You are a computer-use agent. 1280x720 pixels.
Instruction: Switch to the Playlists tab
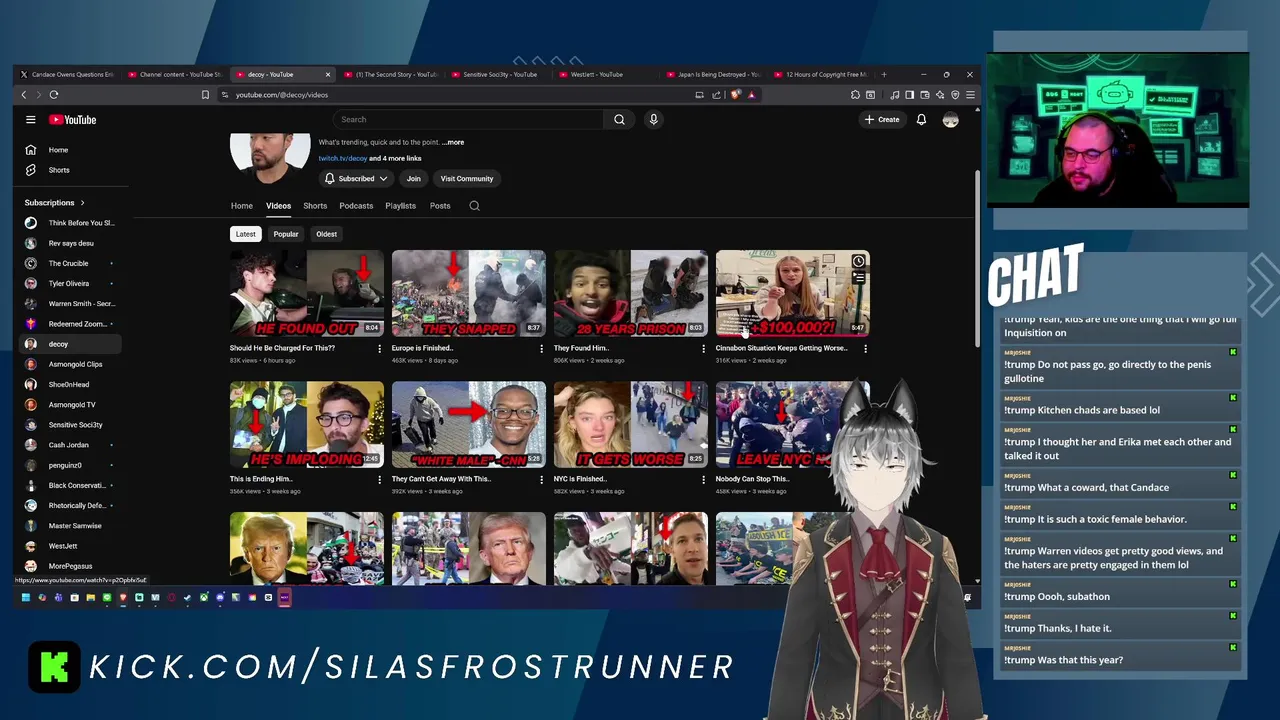tap(400, 206)
